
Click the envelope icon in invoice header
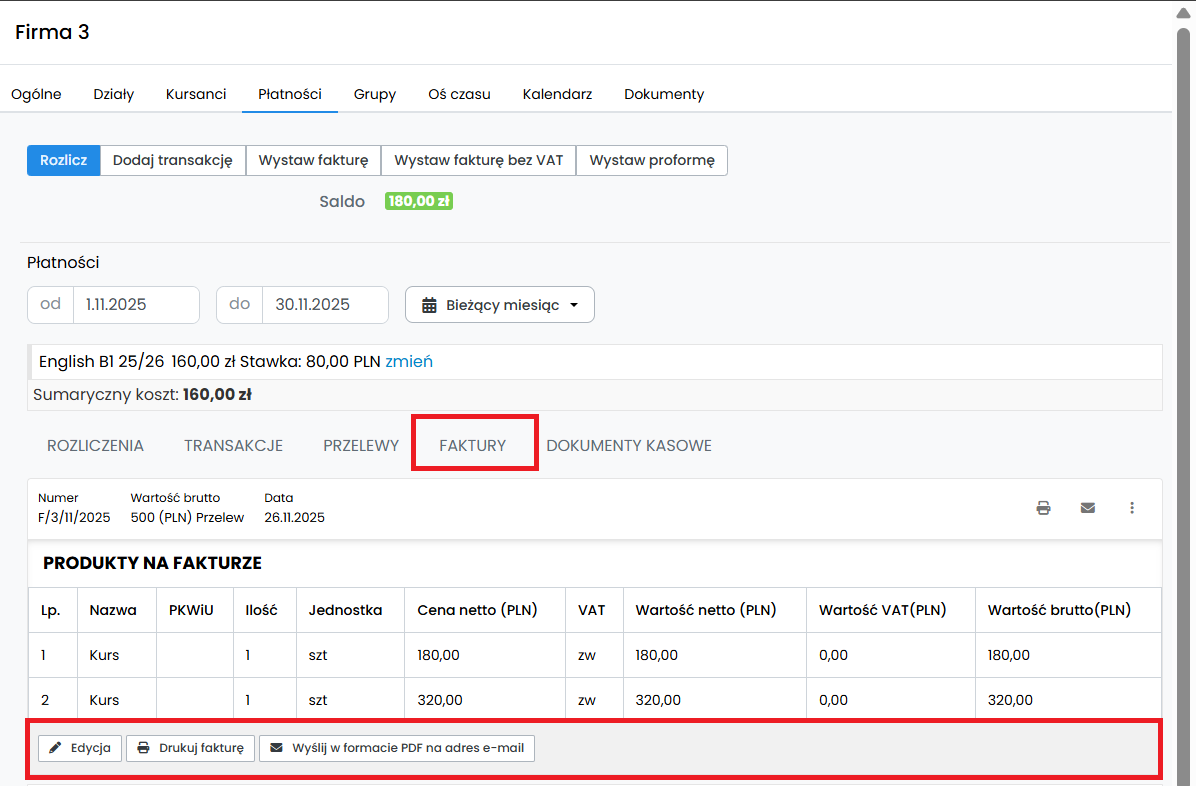(1088, 508)
